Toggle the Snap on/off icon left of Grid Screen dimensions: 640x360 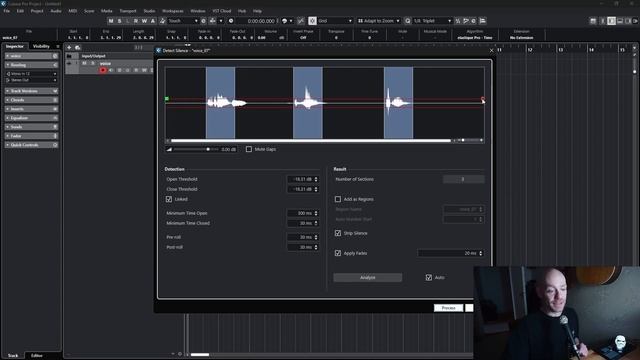pyautogui.click(x=312, y=21)
